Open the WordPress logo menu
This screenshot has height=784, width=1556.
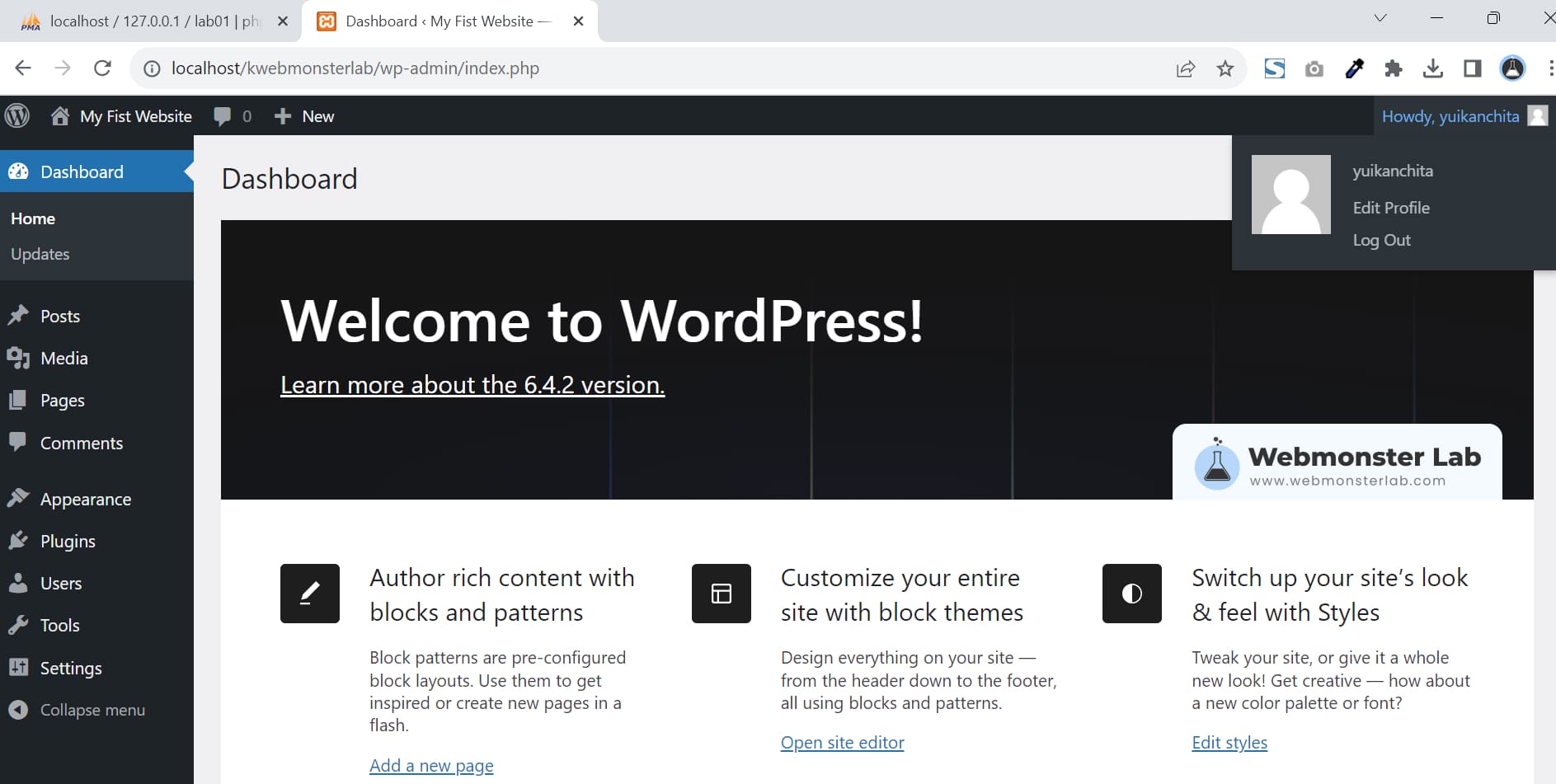pos(17,115)
